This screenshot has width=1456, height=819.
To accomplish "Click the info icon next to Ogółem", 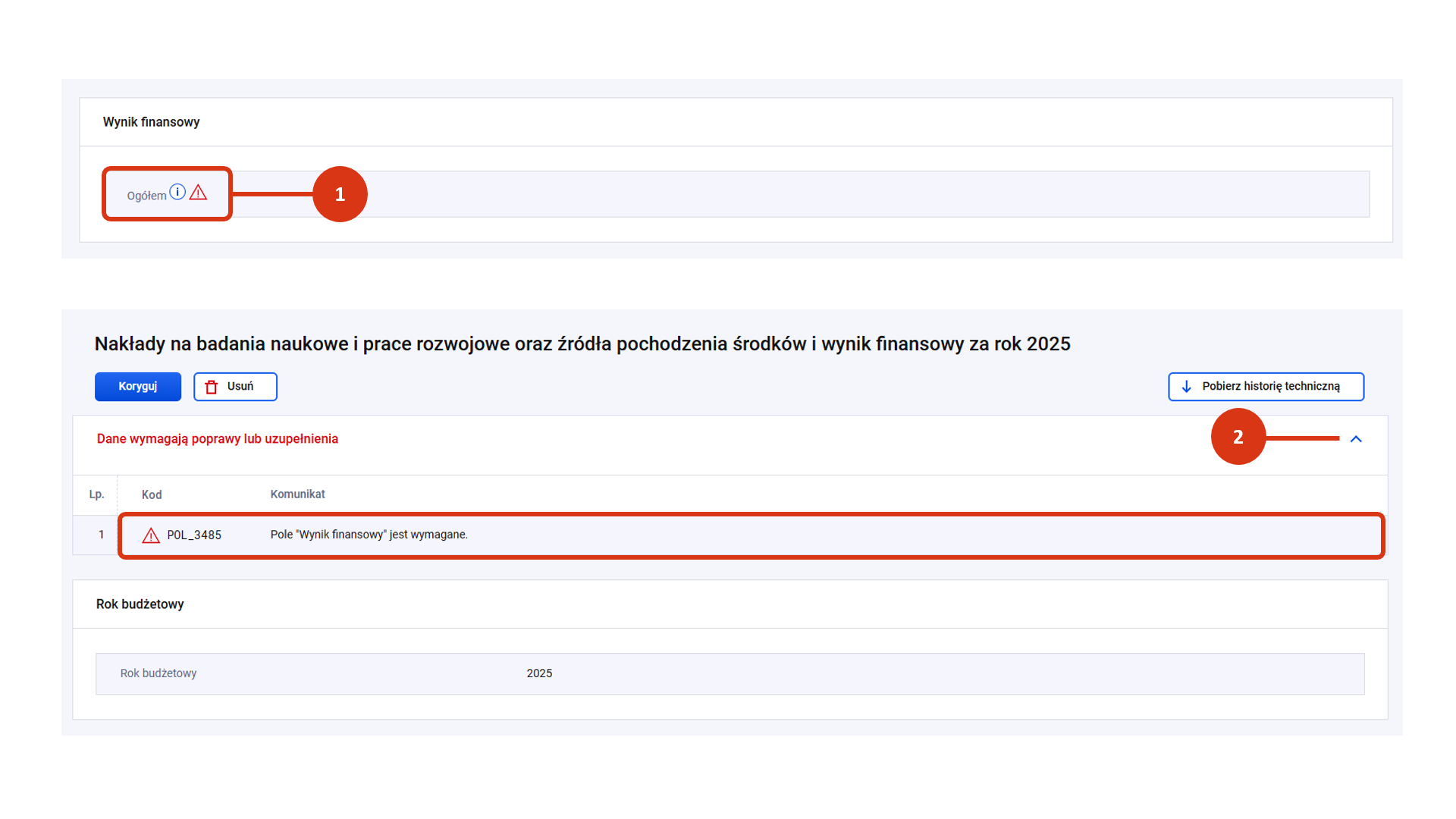I will (x=177, y=192).
